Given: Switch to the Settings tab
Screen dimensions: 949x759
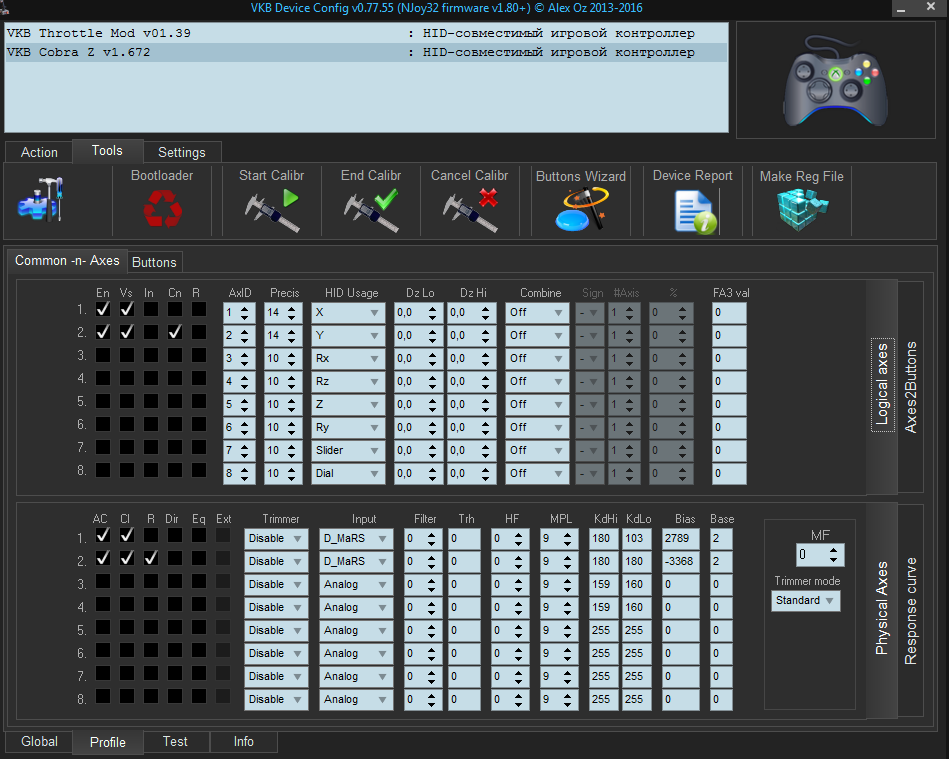Looking at the screenshot, I should (182, 153).
